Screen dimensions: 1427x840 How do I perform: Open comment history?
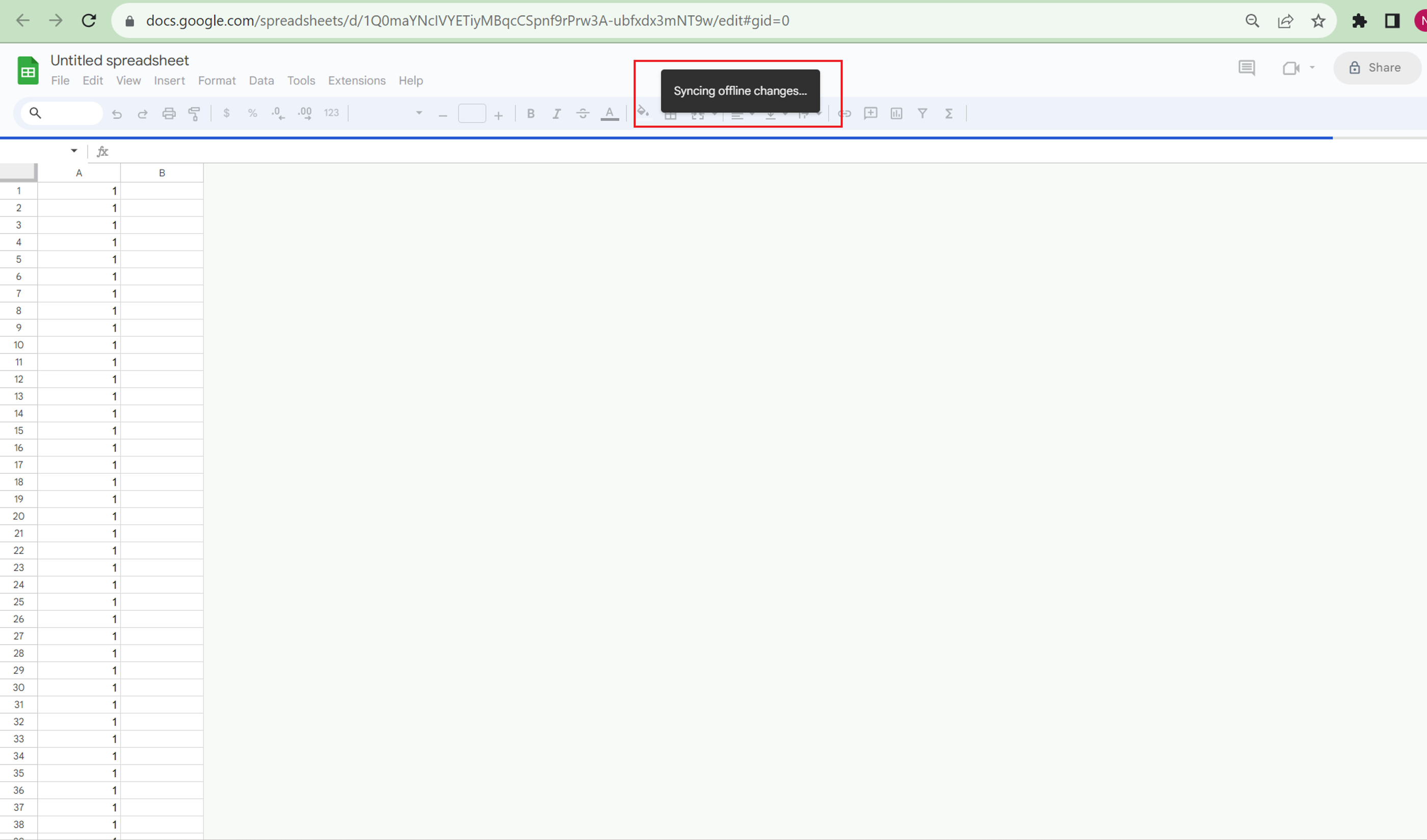[x=1247, y=68]
